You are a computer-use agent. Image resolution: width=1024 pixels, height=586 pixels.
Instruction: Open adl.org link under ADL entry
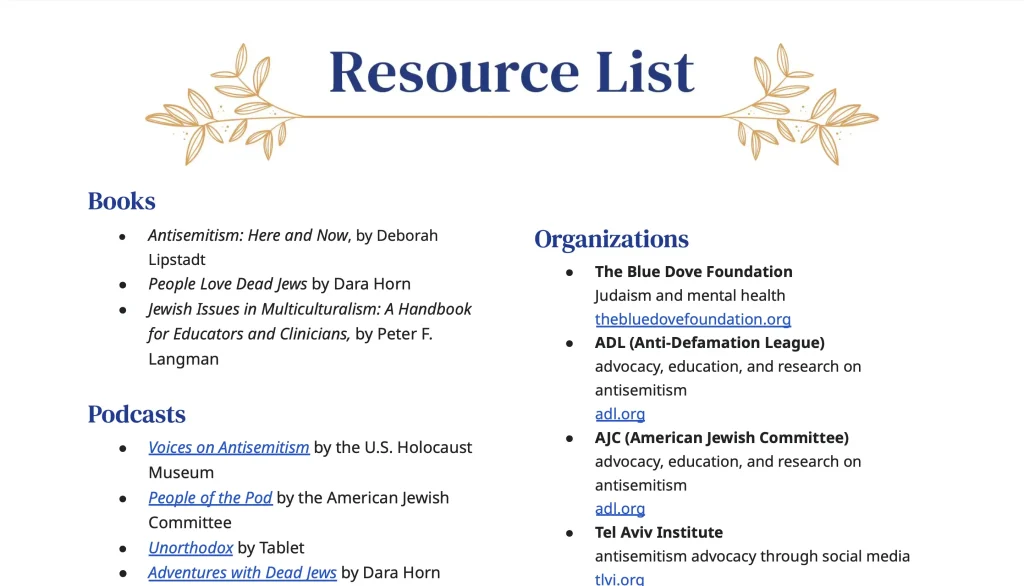(619, 414)
